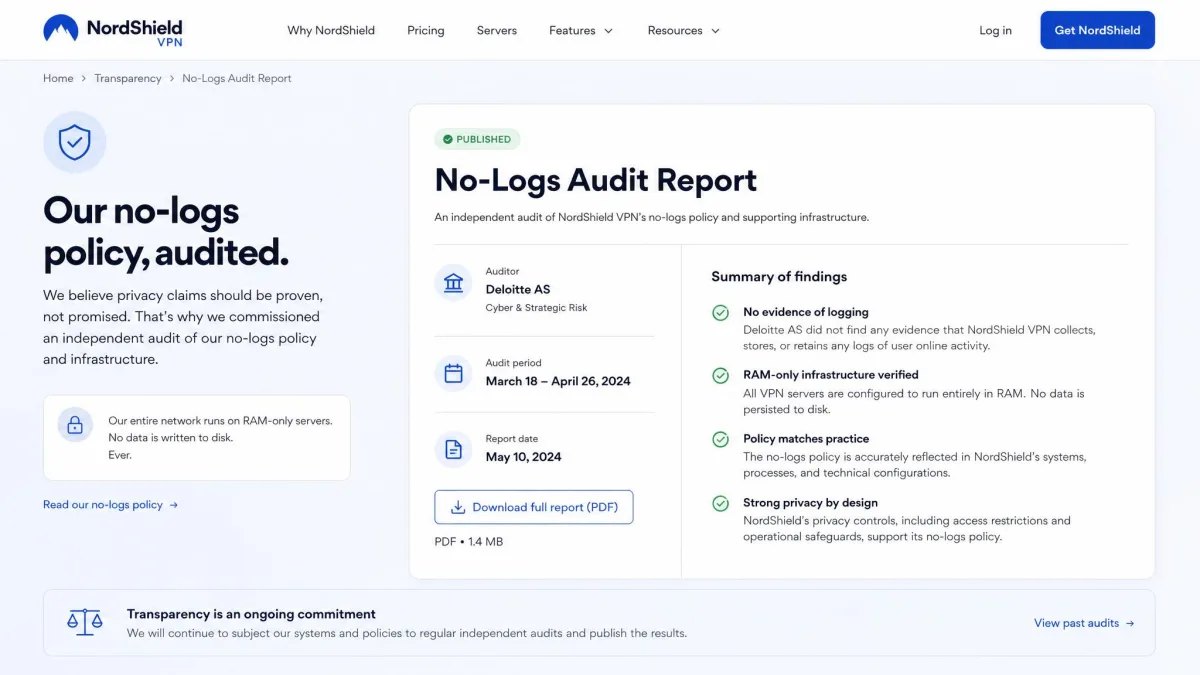
Task: Click the arrow after Read our no-logs policy
Action: point(173,505)
